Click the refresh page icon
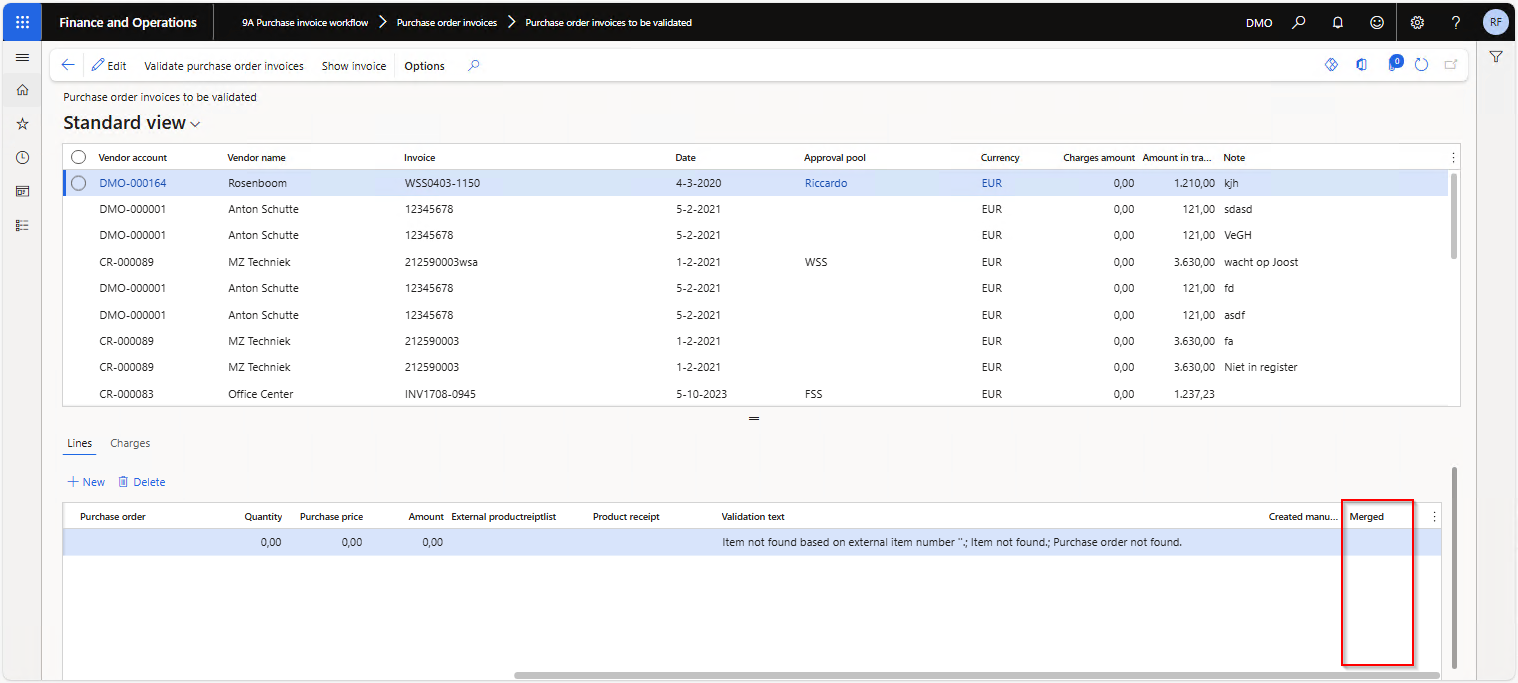The height and width of the screenshot is (683, 1518). (x=1421, y=65)
